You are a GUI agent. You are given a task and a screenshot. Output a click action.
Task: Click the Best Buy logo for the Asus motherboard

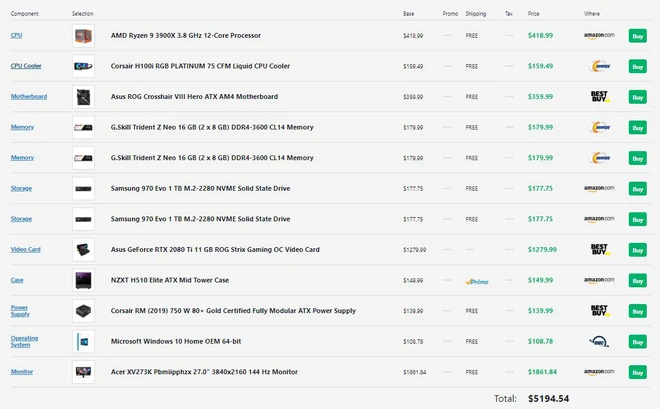click(599, 97)
